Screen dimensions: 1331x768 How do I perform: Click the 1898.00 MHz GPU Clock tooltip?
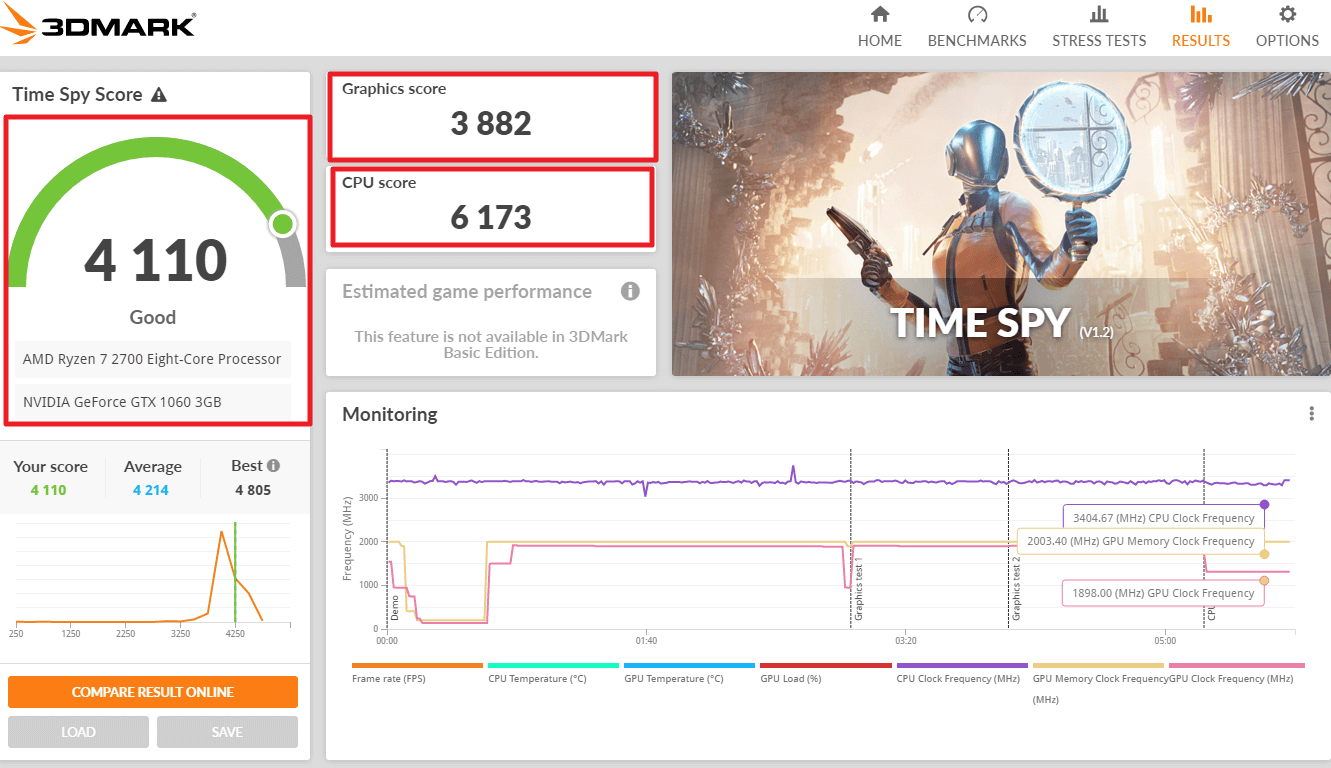point(1162,593)
